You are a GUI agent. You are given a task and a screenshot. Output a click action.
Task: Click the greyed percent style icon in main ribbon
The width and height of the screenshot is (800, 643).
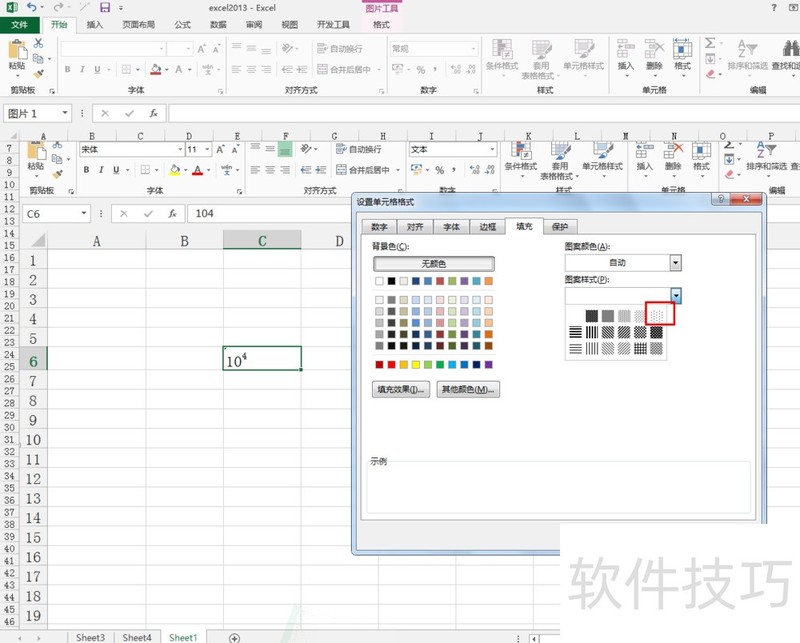(421, 69)
